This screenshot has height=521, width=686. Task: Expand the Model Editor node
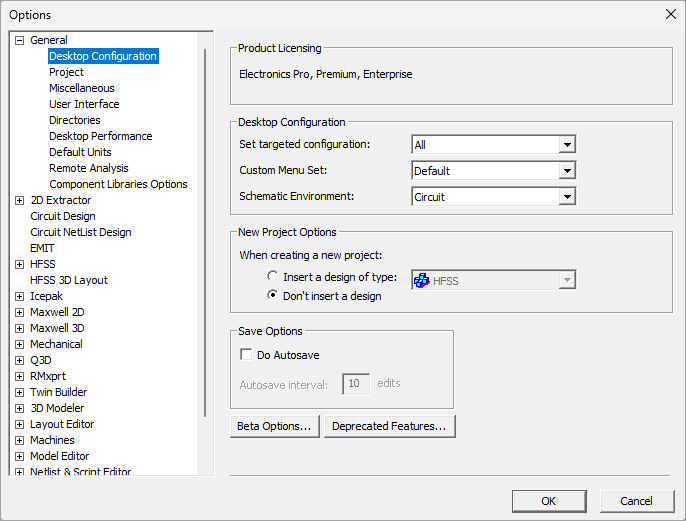19,456
